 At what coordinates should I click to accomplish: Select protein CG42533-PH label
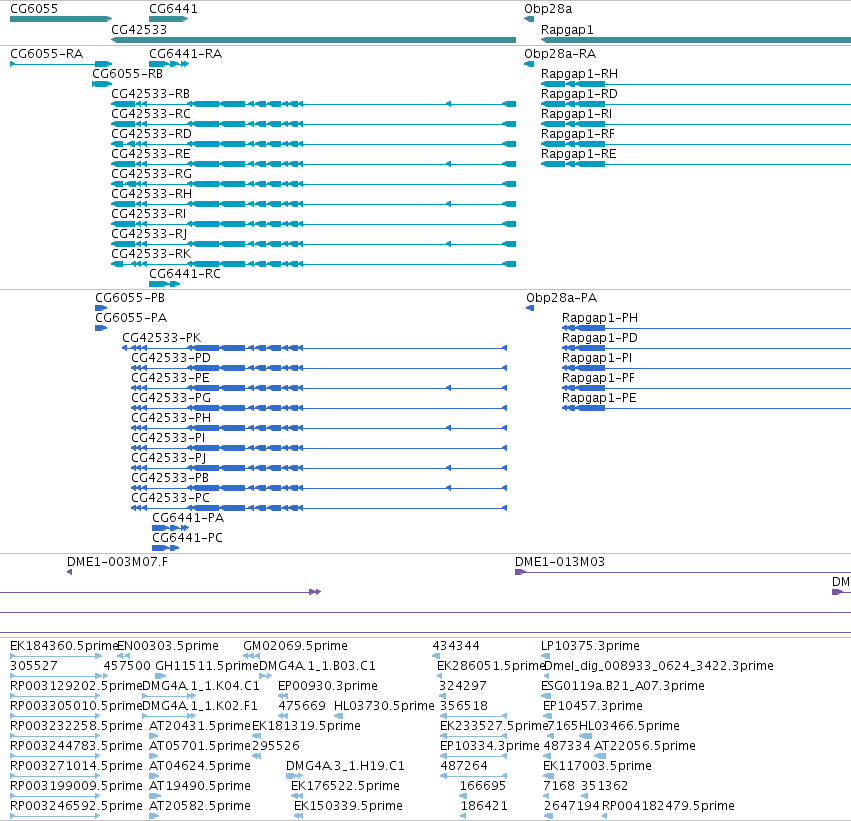point(171,418)
